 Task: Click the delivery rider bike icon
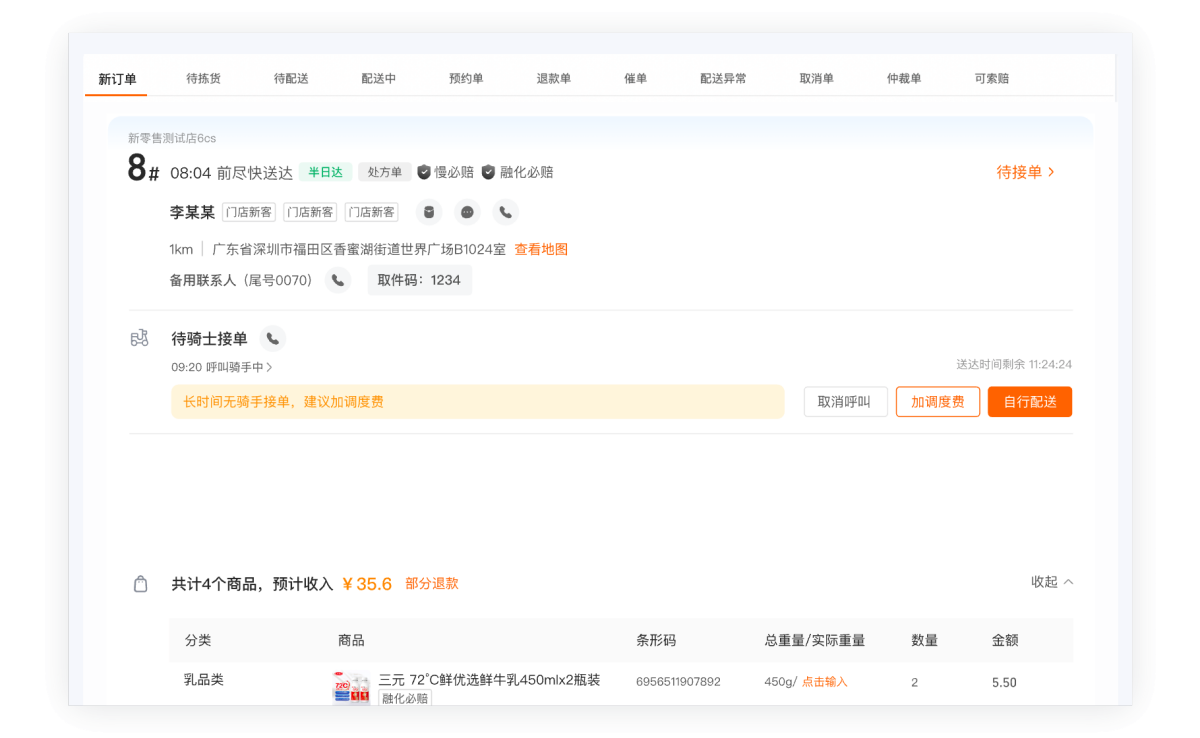pyautogui.click(x=140, y=338)
